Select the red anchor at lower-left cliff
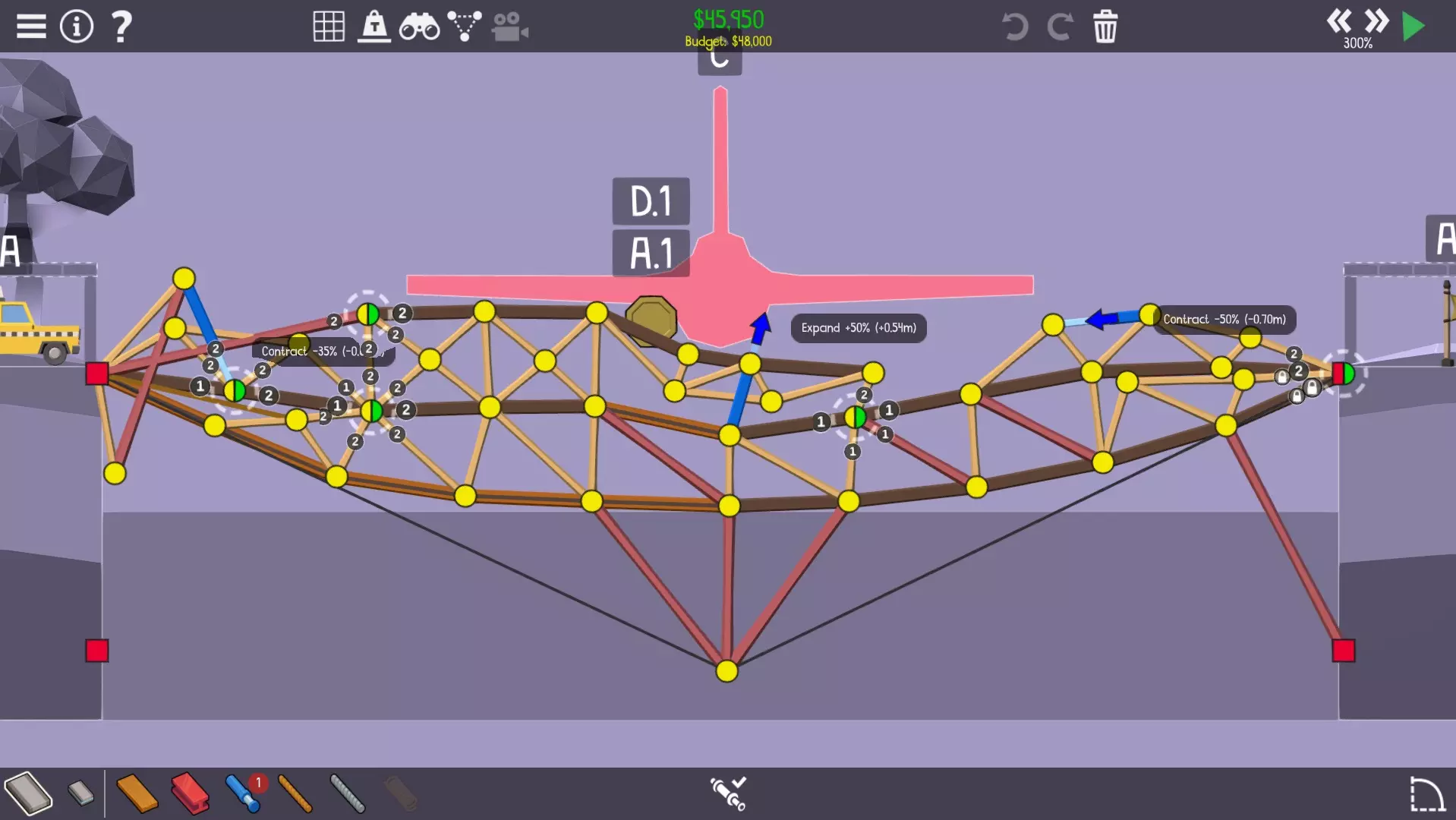 (97, 651)
